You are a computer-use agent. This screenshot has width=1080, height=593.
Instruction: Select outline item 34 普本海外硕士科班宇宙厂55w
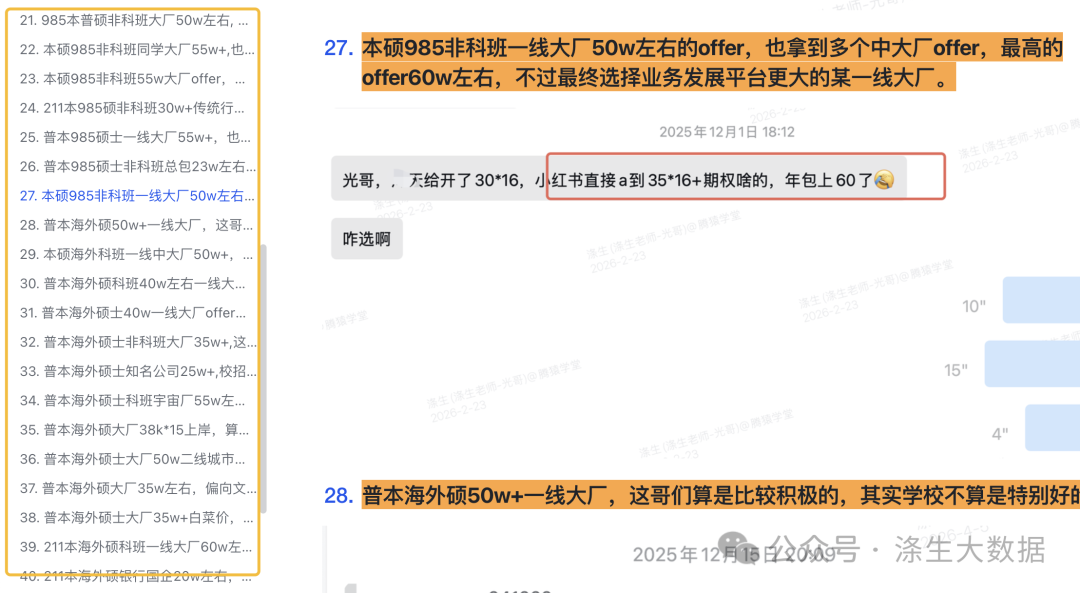coord(132,401)
